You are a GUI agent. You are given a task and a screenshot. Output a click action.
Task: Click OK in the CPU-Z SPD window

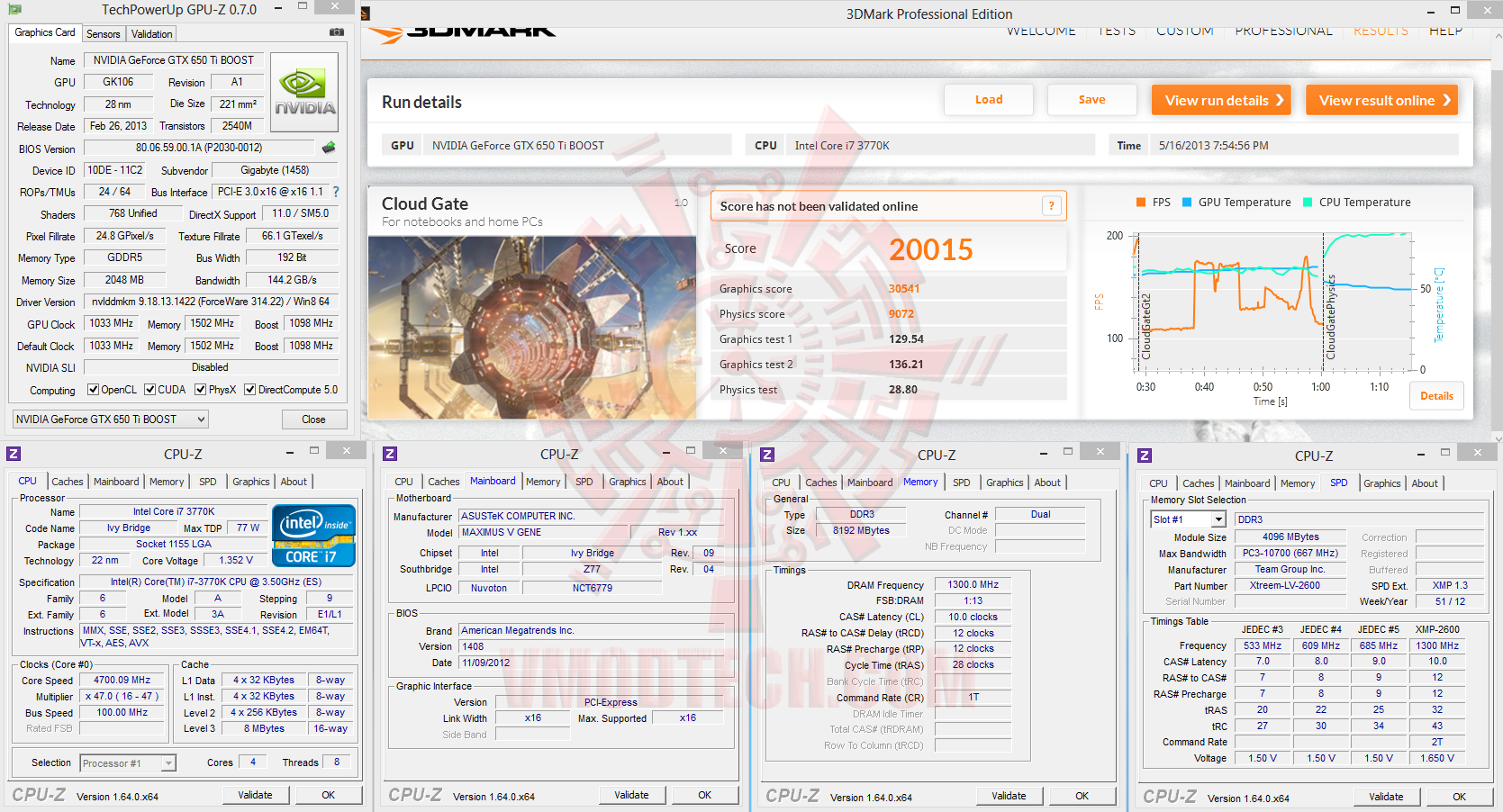[1459, 797]
